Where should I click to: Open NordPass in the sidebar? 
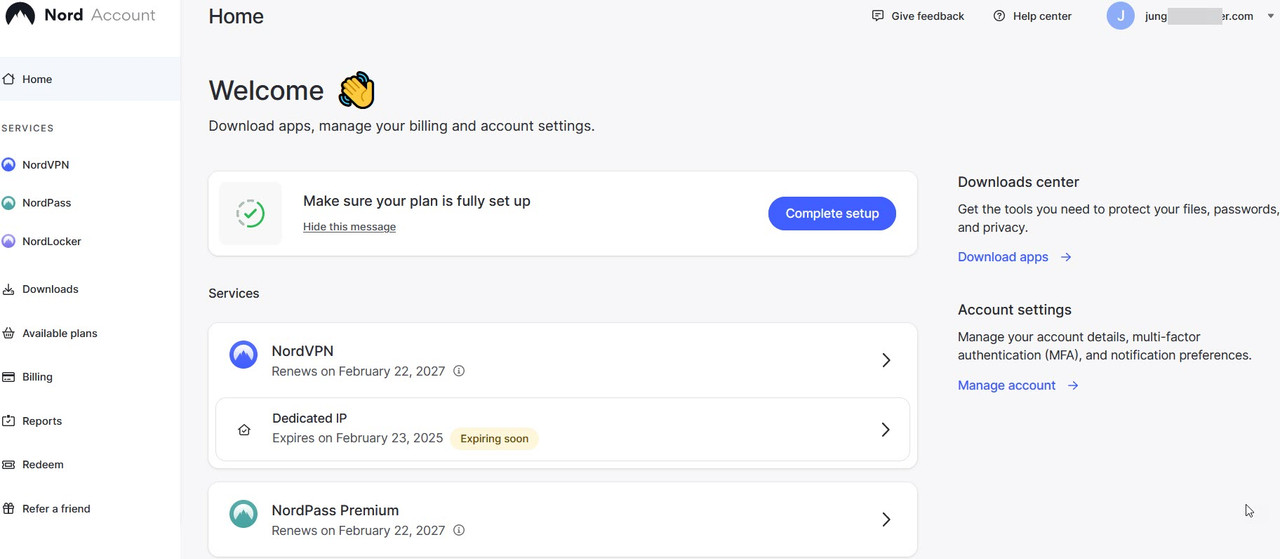pos(46,203)
